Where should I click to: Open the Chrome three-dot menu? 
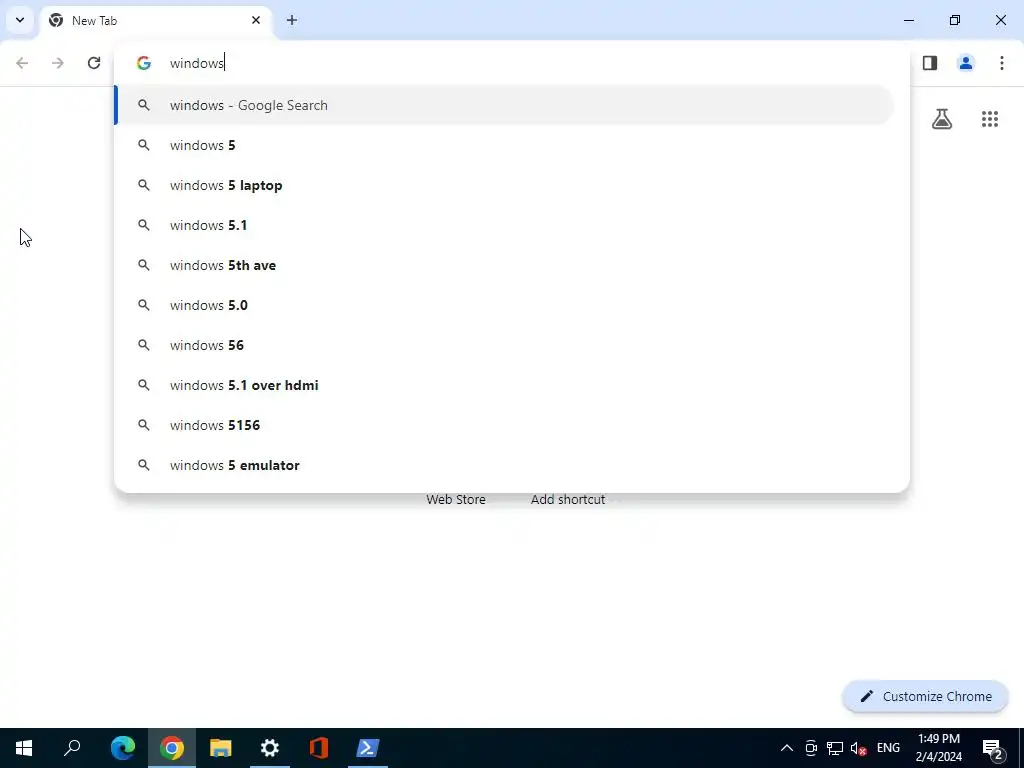pyautogui.click(x=1002, y=63)
